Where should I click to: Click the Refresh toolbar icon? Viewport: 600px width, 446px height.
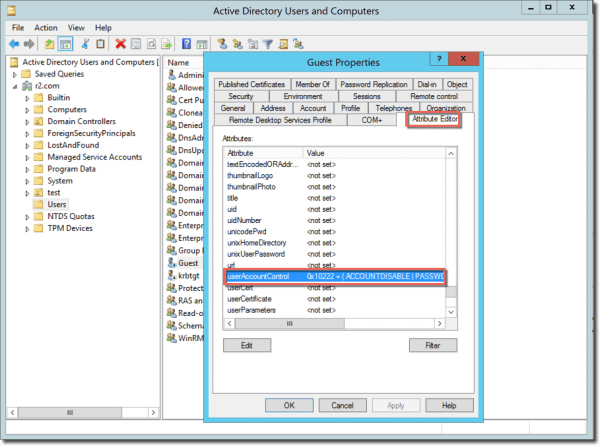152,44
